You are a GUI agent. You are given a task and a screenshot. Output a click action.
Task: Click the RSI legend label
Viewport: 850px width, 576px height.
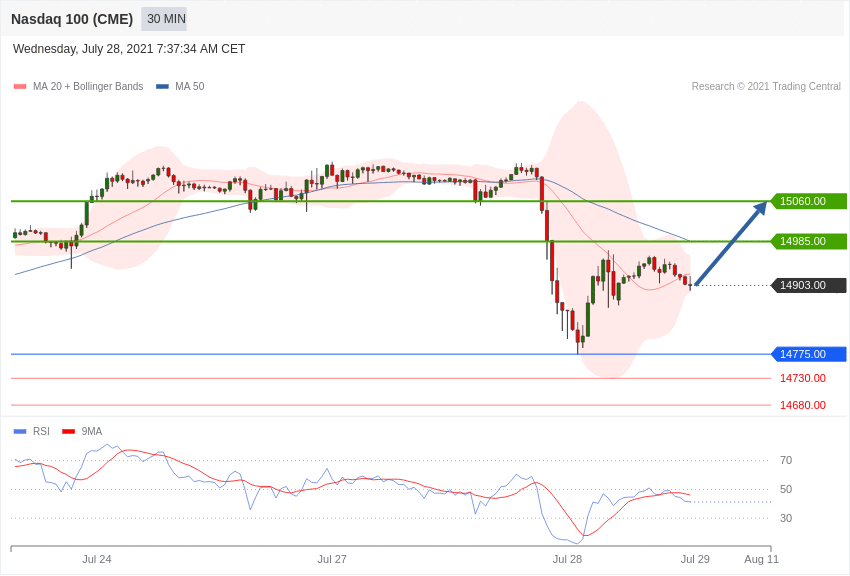point(41,431)
